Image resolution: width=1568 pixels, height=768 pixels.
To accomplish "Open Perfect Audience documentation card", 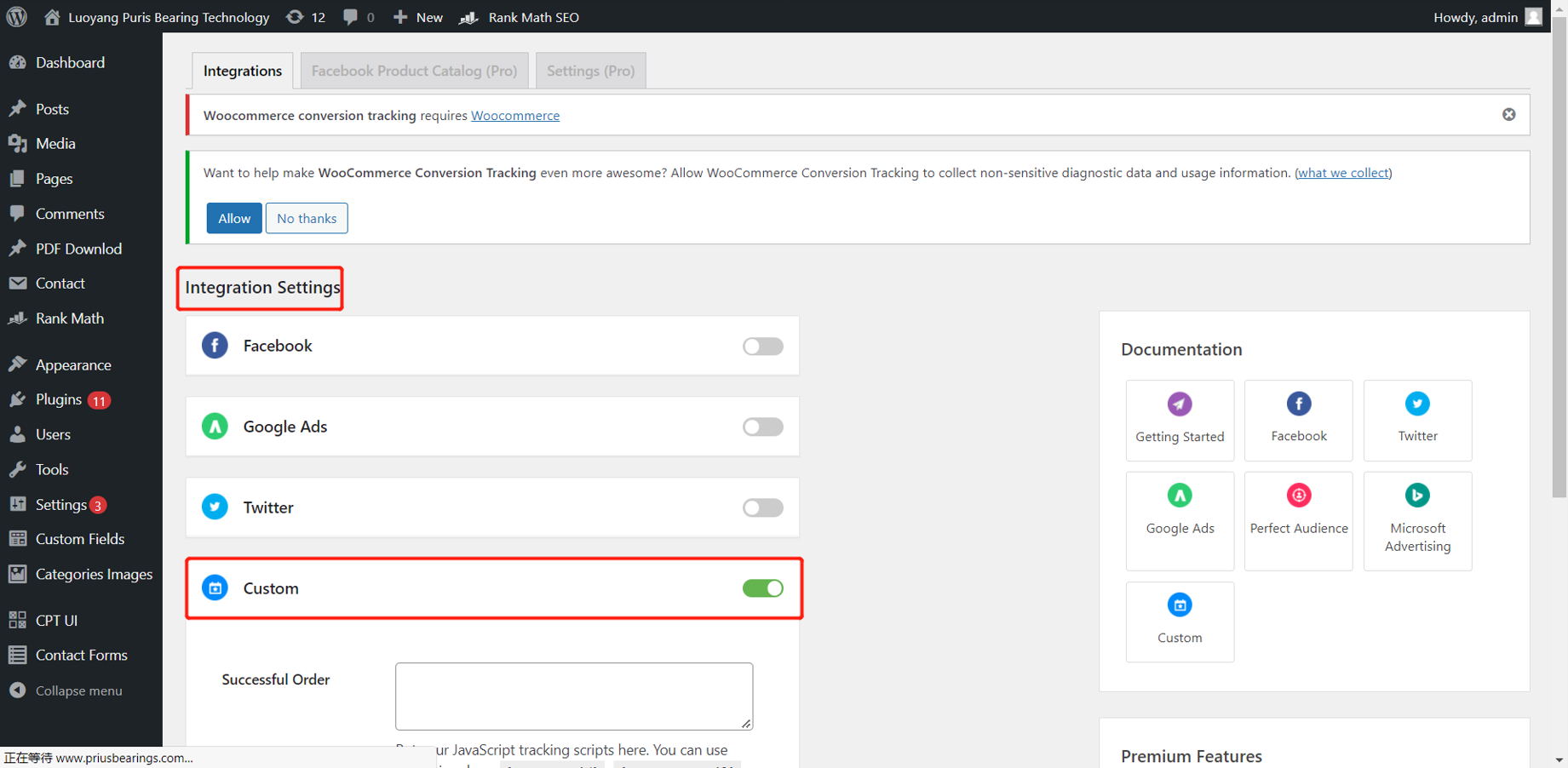I will pos(1298,521).
